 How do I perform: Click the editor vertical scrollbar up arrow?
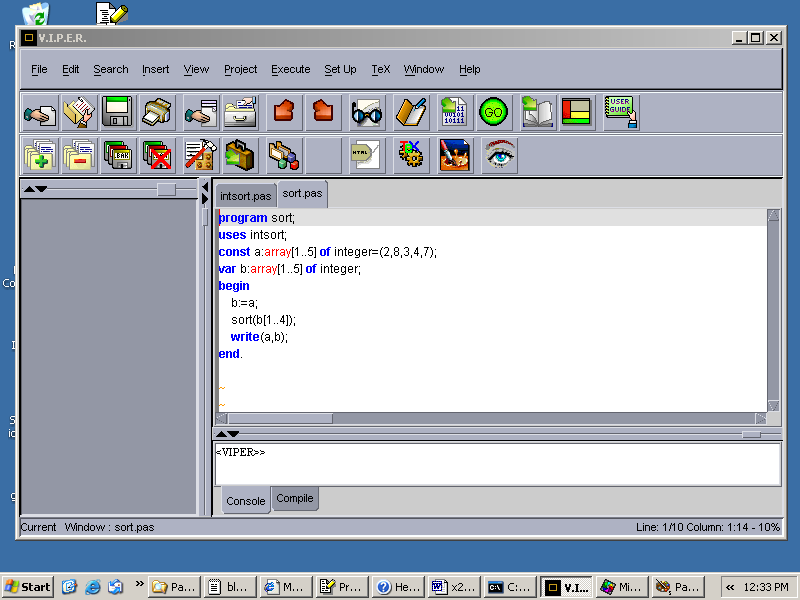pos(773,215)
